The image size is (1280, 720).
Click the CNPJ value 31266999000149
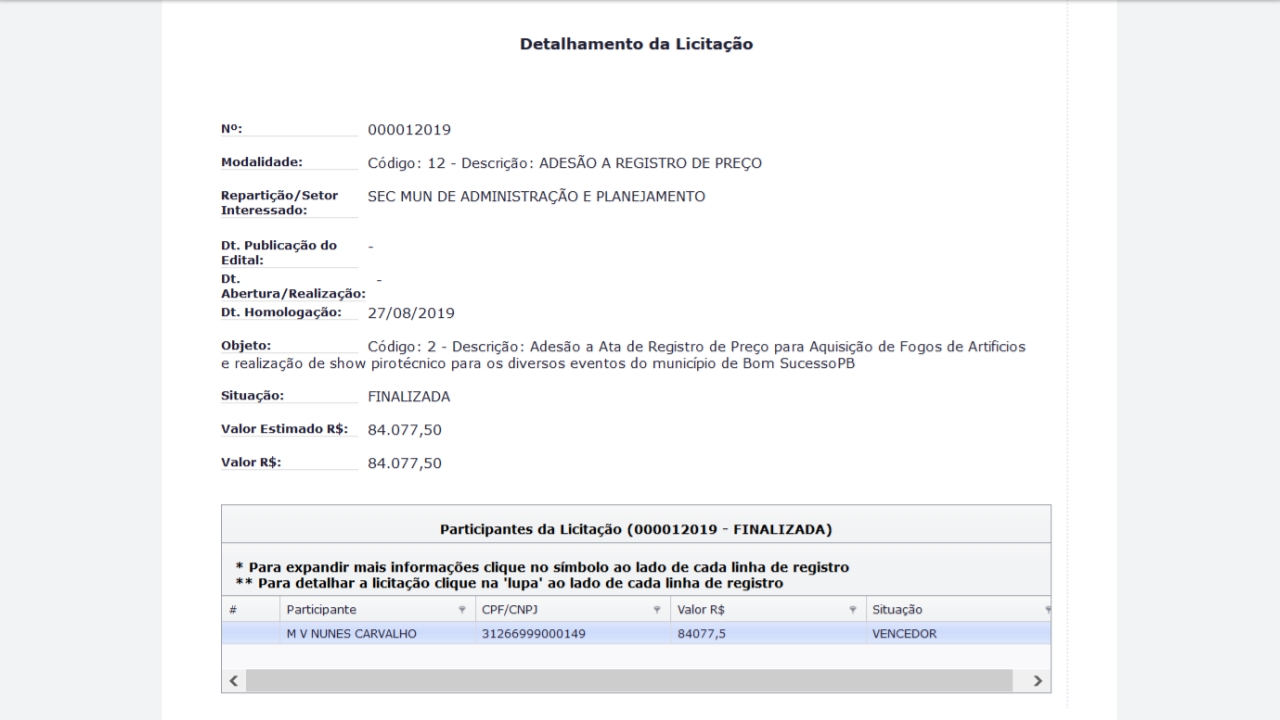click(532, 633)
